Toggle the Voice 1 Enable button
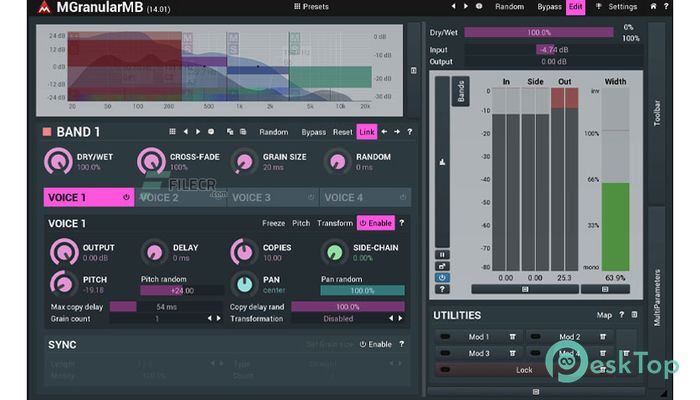This screenshot has width=700, height=400. [375, 223]
